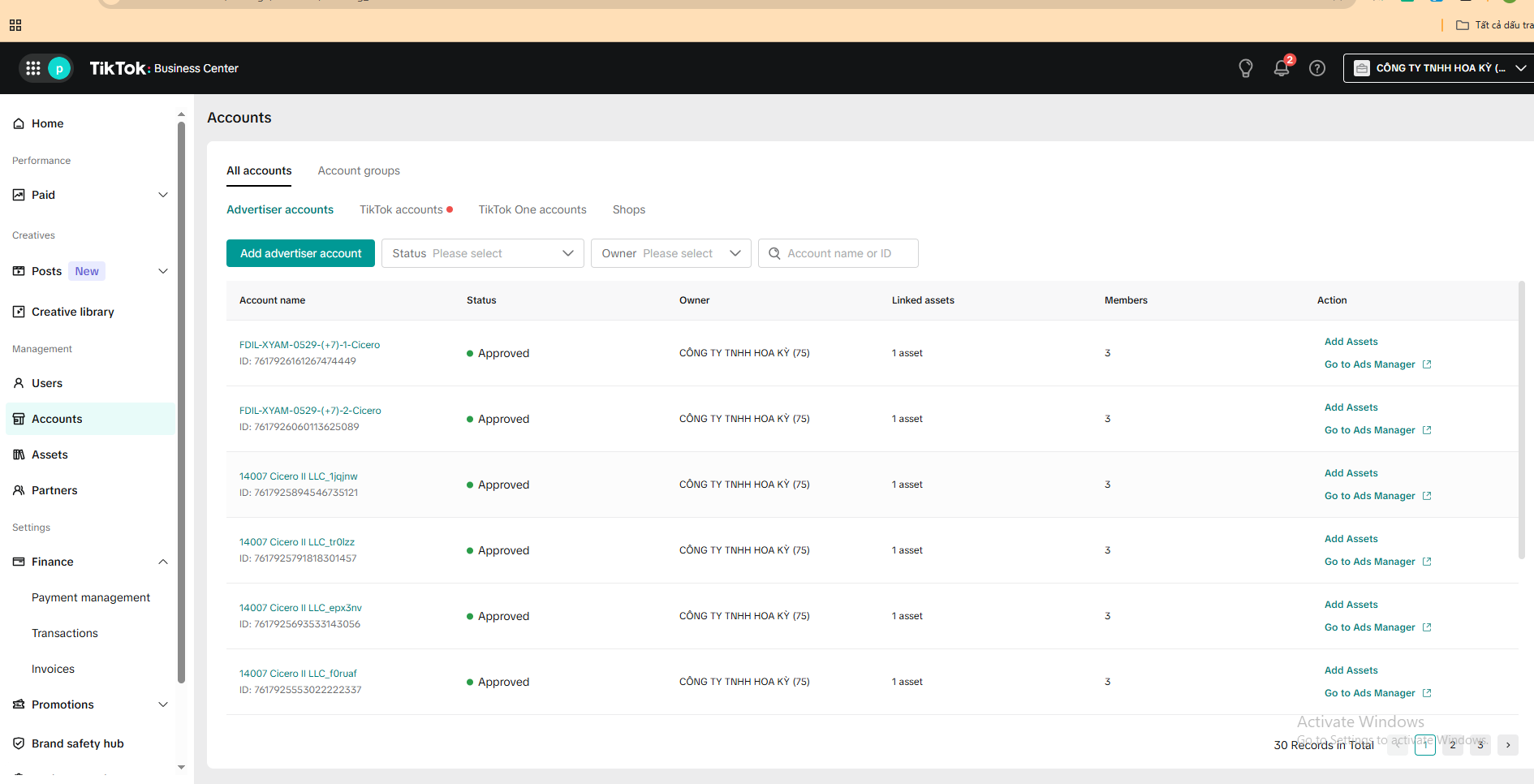1534x784 pixels.
Task: Click Add Assets for 14007 Cicero II LLC_f0ruaf
Action: pos(1351,670)
